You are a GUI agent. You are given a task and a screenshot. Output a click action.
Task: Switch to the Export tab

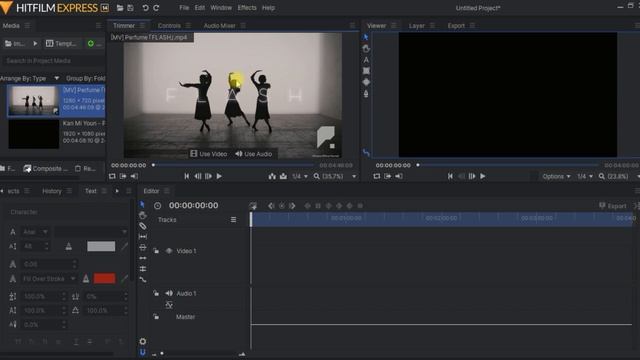[456, 26]
